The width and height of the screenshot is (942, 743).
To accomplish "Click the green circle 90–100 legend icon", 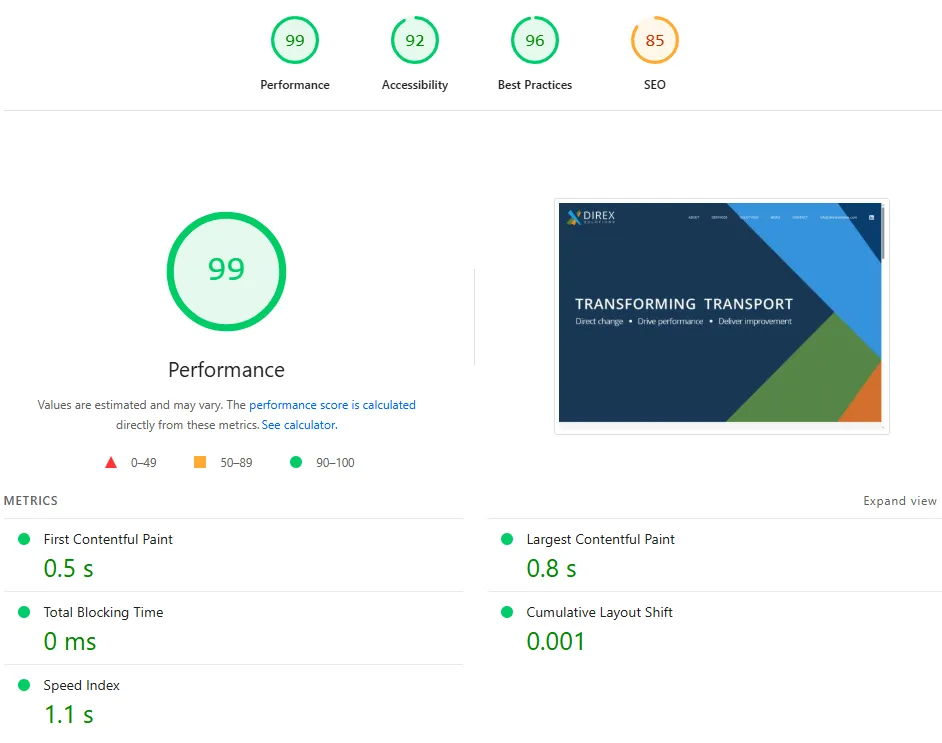I will click(296, 462).
